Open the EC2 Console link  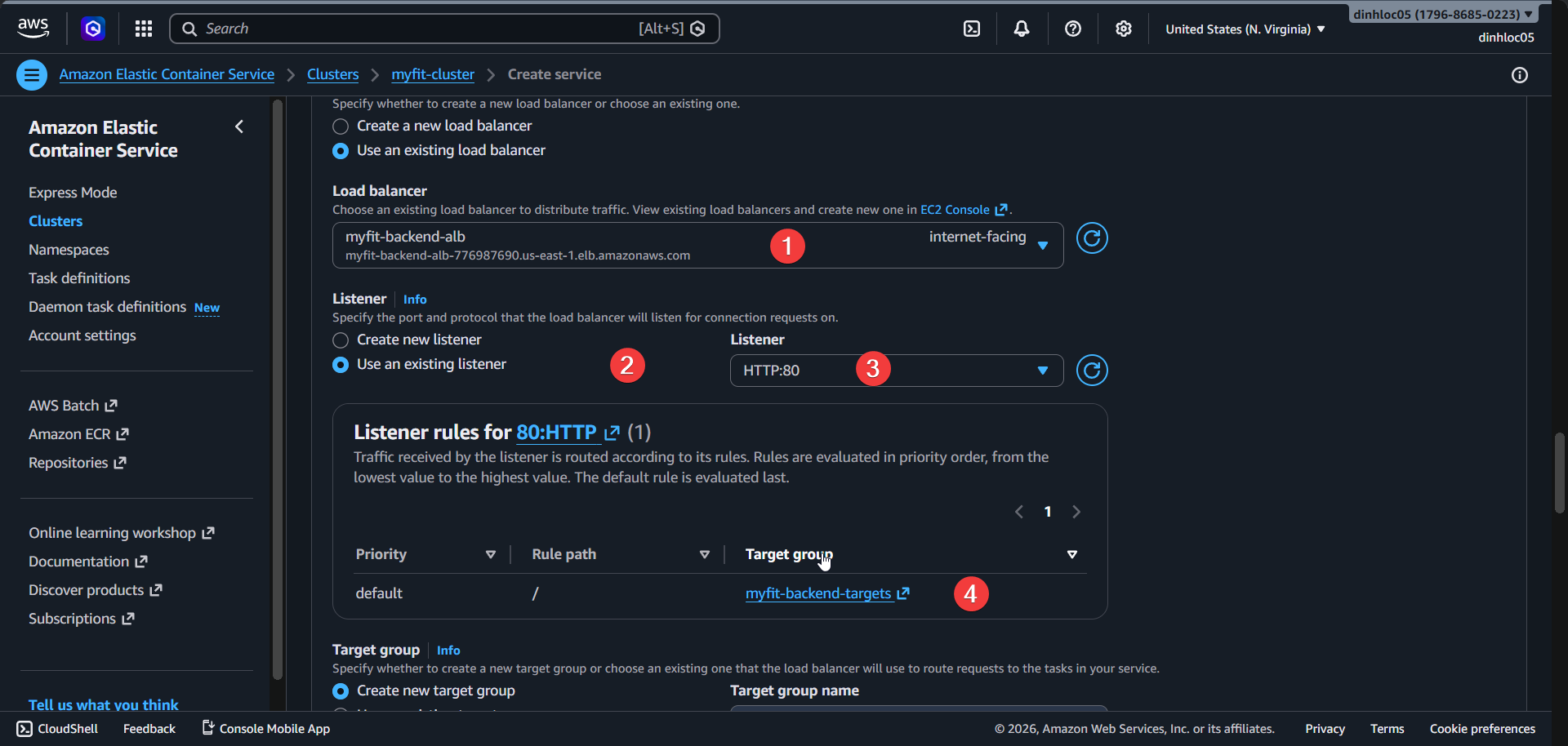[x=957, y=209]
